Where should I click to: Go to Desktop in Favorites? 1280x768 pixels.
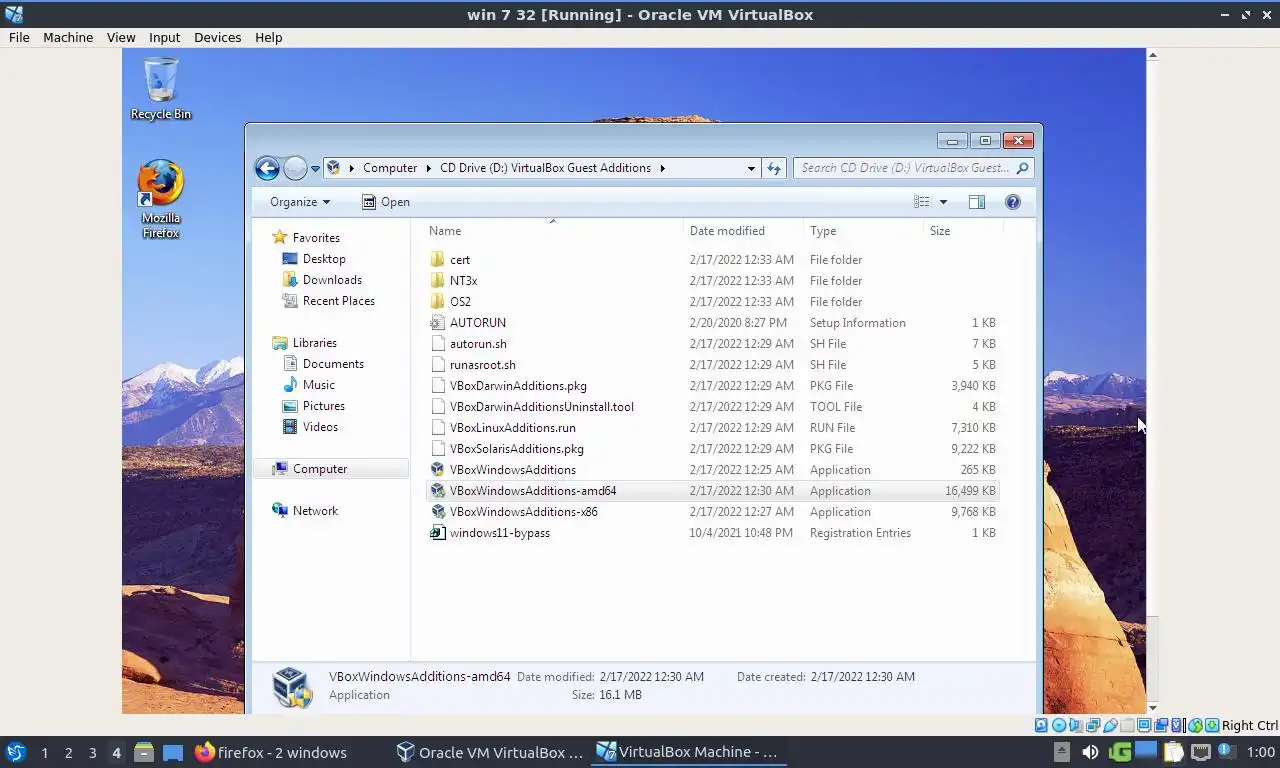(x=324, y=259)
